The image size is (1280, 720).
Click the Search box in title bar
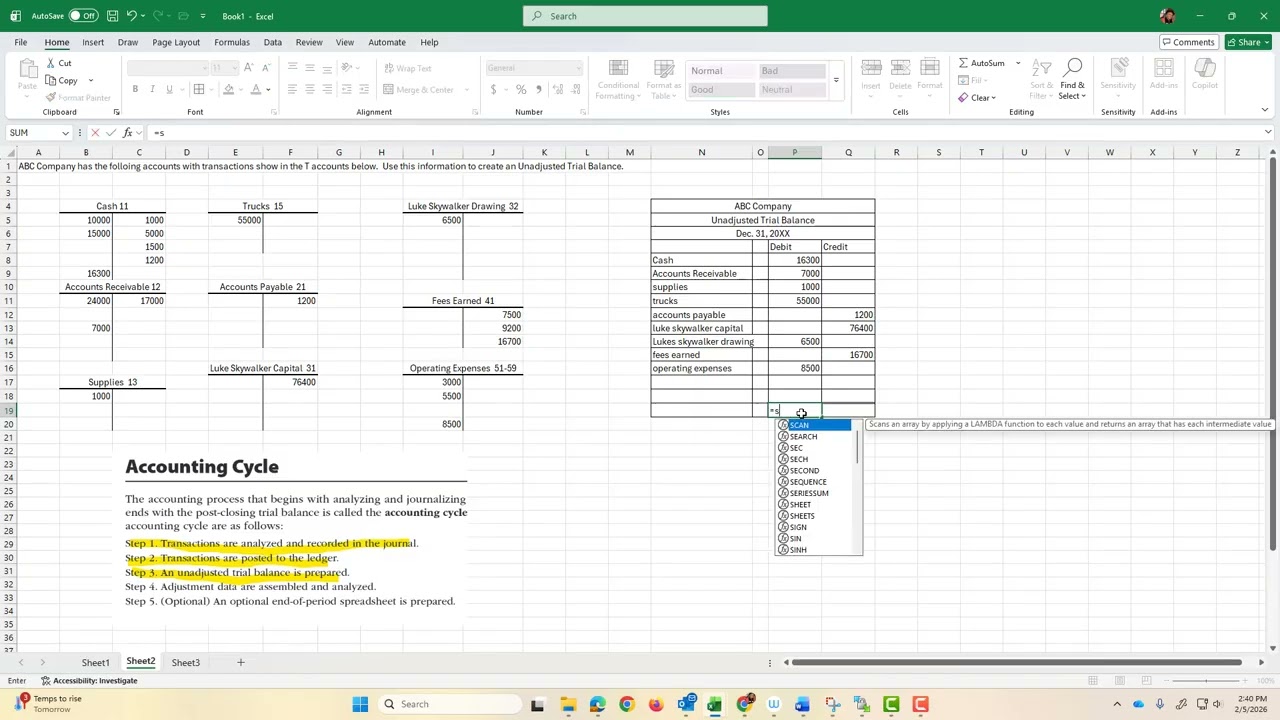click(x=645, y=16)
